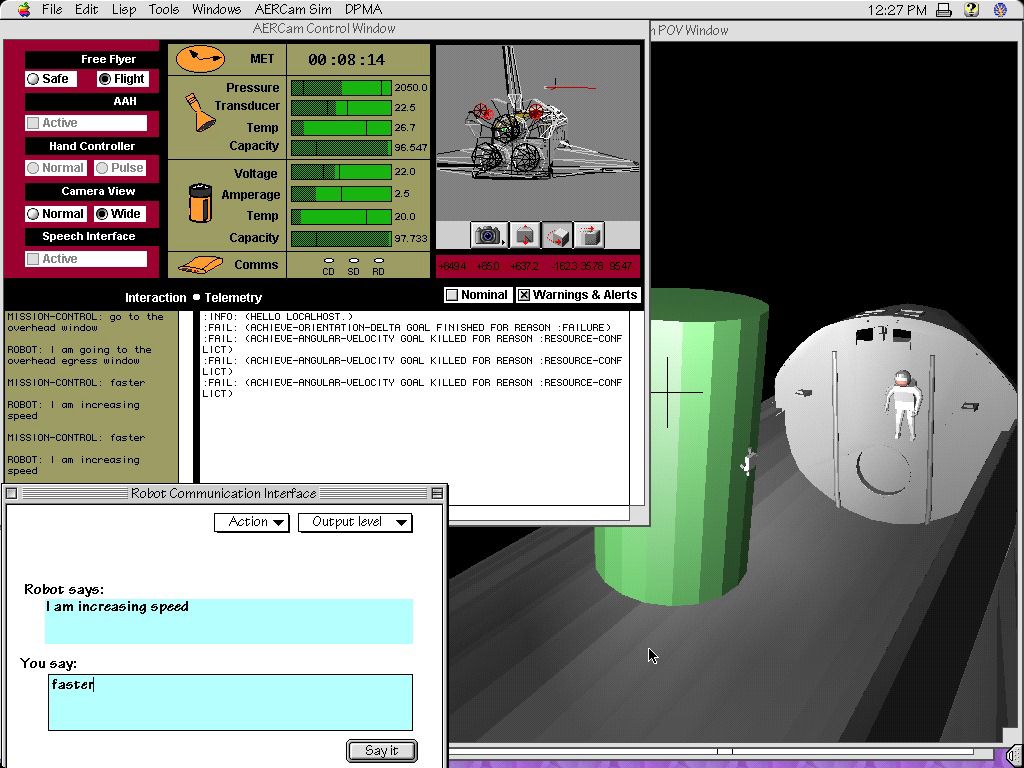This screenshot has height=768, width=1024.
Task: Select the Safe free flyer mode
Action: pos(51,79)
